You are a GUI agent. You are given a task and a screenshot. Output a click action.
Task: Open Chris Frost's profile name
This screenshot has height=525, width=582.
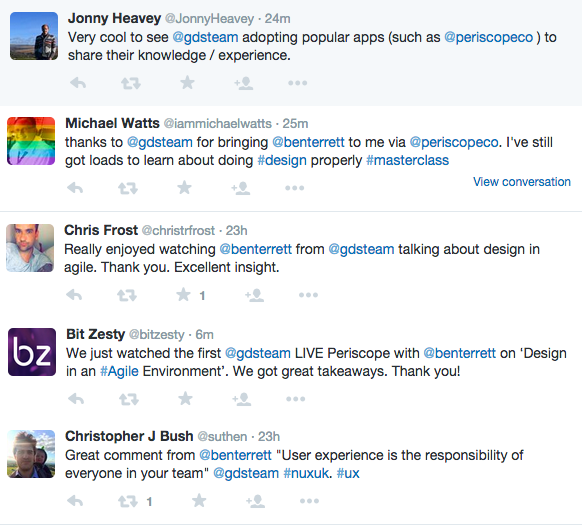pos(101,230)
